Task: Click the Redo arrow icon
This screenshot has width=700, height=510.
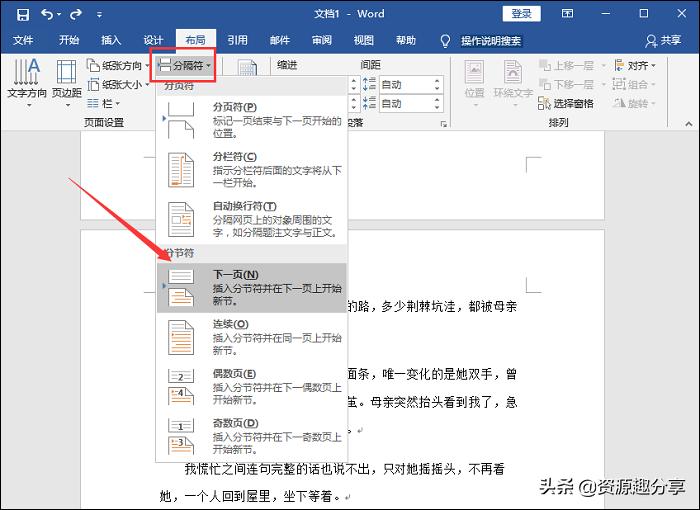Action: pyautogui.click(x=75, y=14)
